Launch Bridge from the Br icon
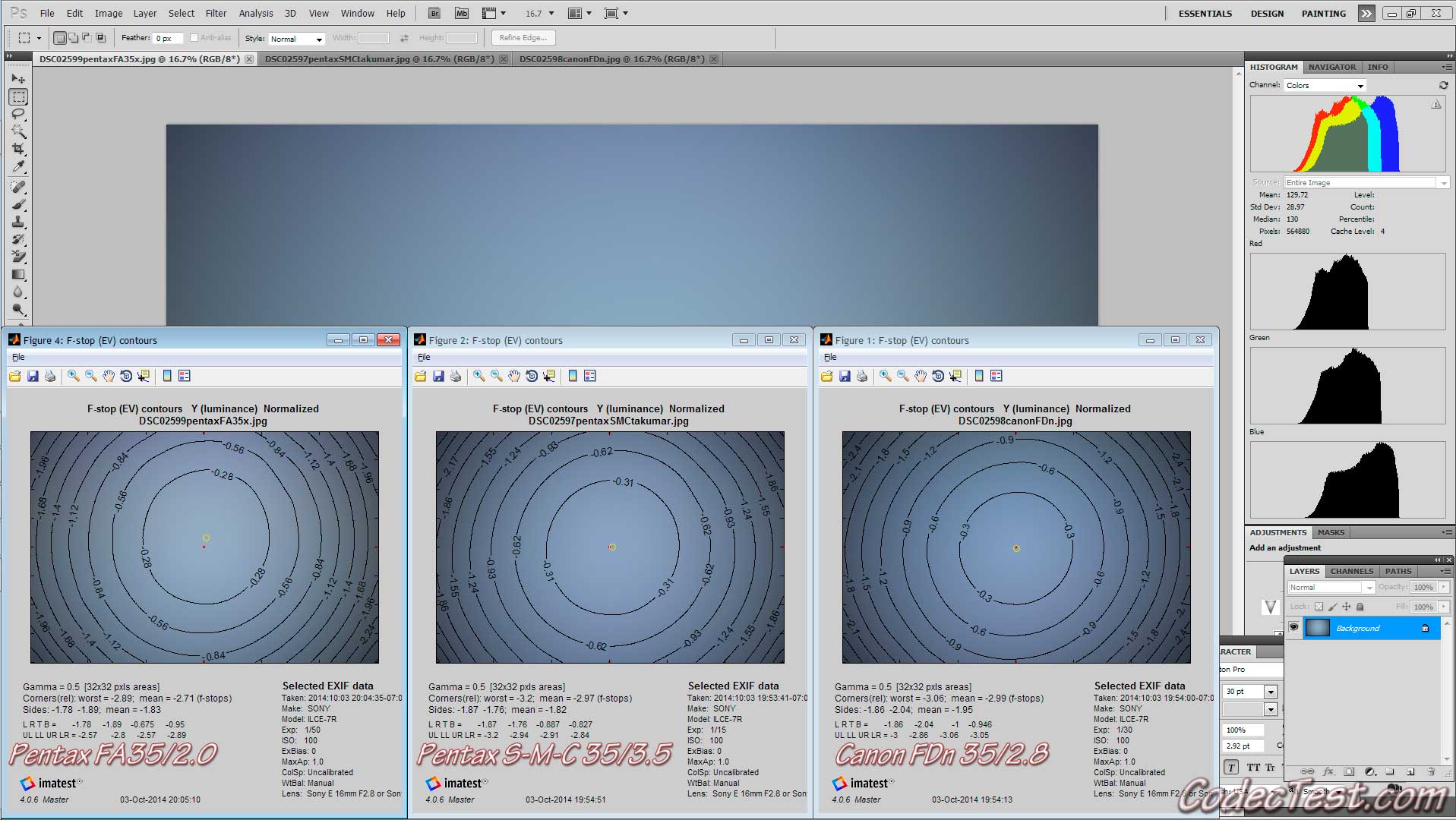The width and height of the screenshot is (1456, 820). click(434, 13)
